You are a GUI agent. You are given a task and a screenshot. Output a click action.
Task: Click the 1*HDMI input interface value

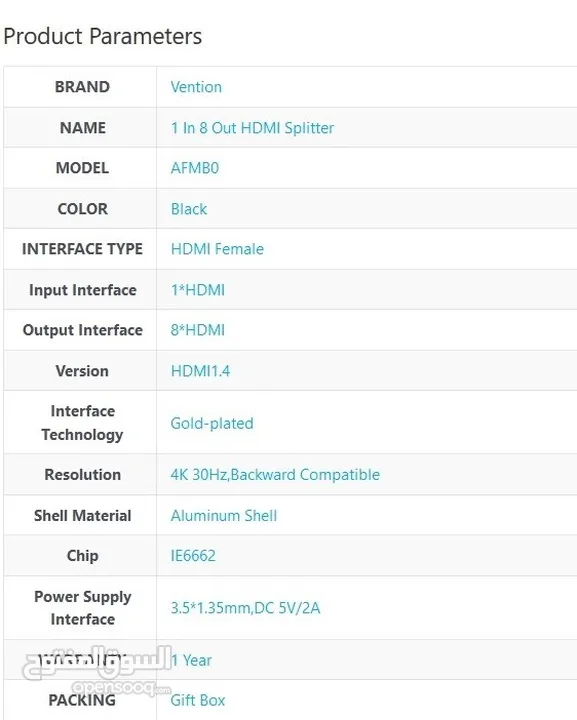pos(198,290)
